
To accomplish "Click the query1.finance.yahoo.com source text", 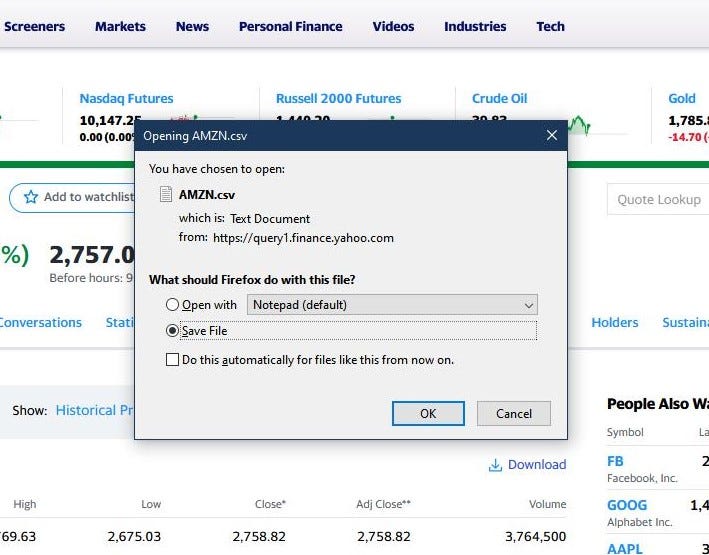I will pyautogui.click(x=303, y=238).
